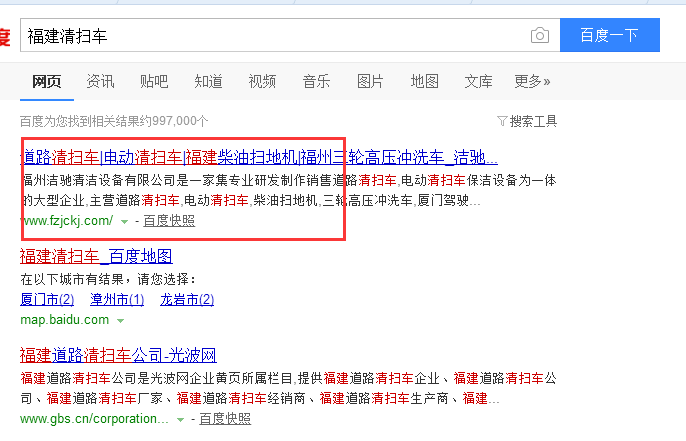Click the 百度一下 search button
The height and width of the screenshot is (441, 686).
(x=609, y=35)
